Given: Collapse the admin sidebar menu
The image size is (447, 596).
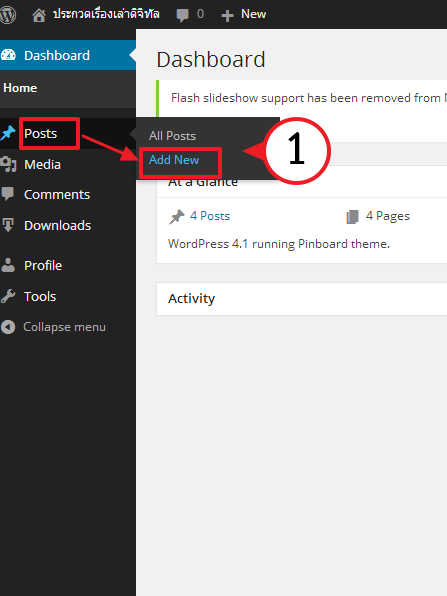Looking at the screenshot, I should click(53, 327).
